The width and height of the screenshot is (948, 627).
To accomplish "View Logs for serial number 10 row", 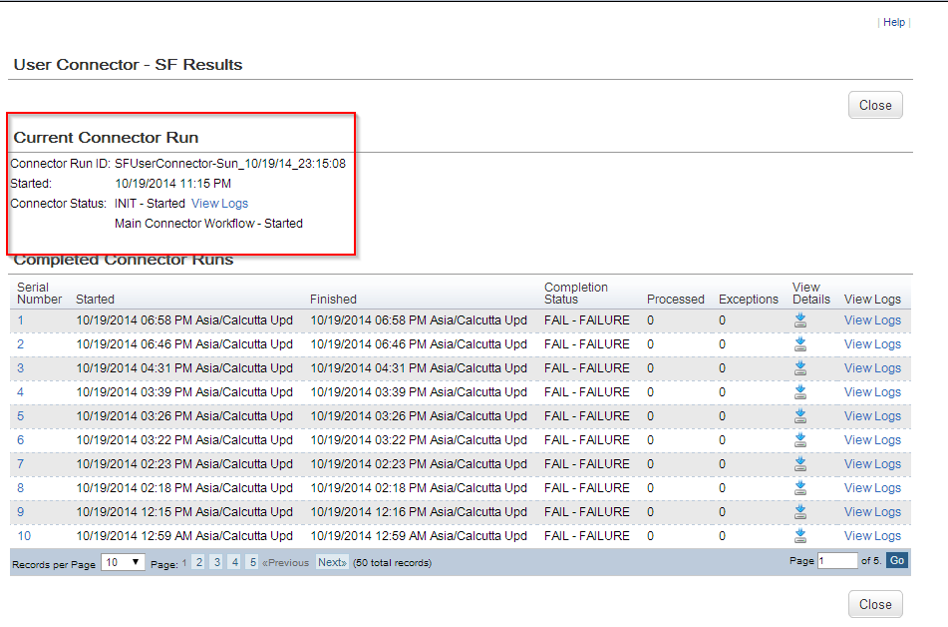I will pos(872,536).
